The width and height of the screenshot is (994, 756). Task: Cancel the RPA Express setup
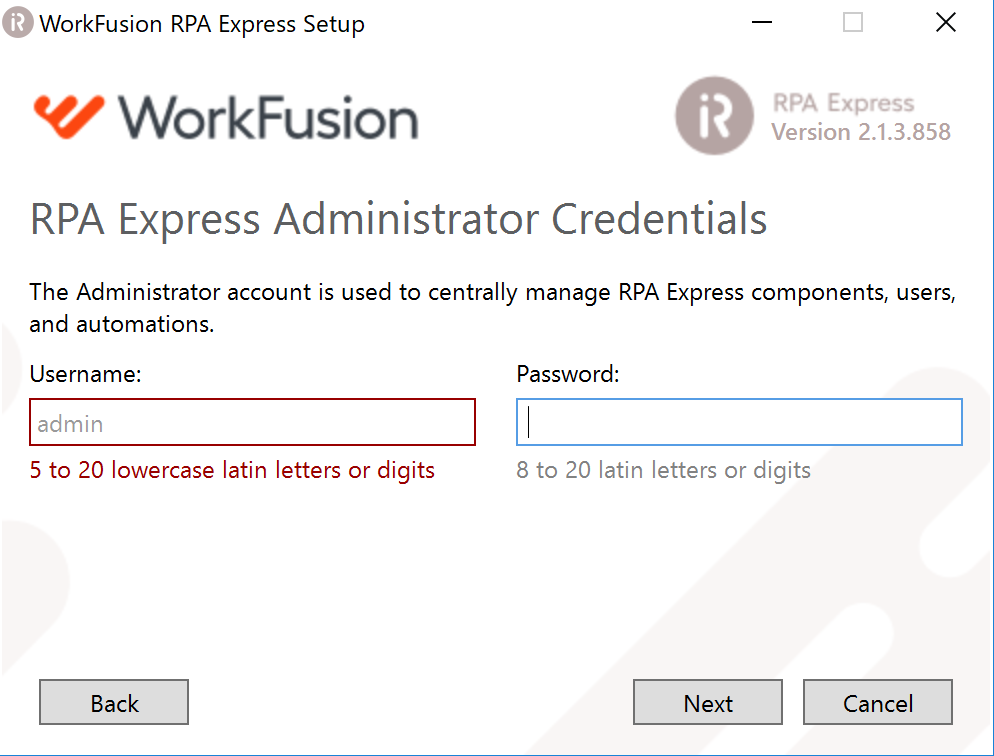(x=877, y=702)
